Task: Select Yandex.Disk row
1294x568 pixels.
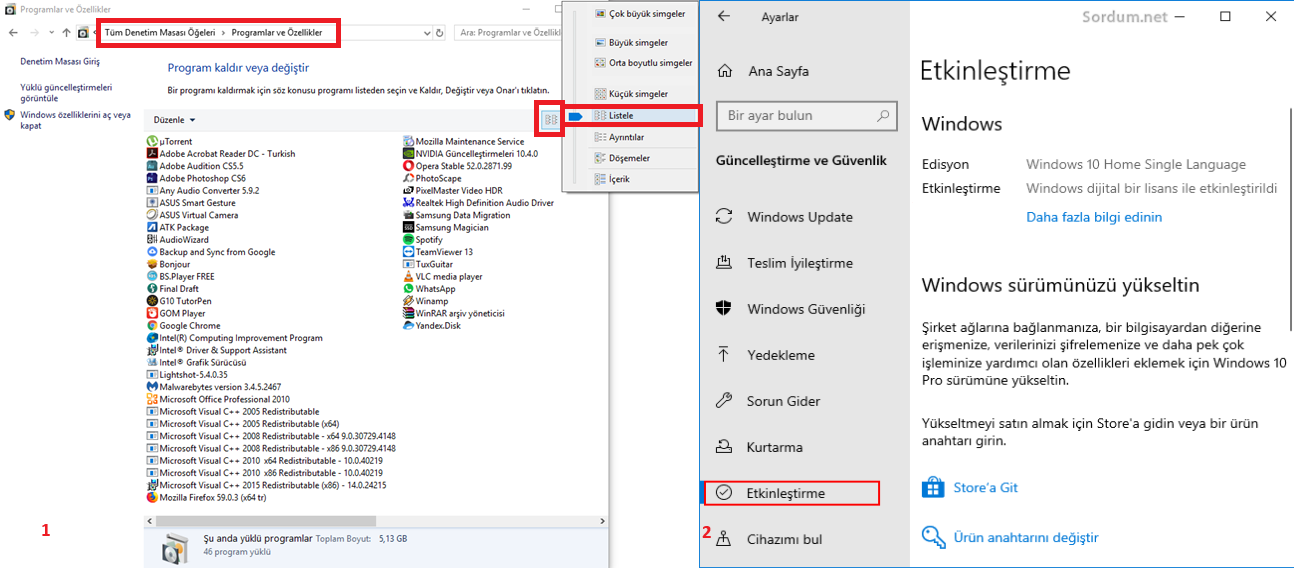Action: click(x=431, y=326)
